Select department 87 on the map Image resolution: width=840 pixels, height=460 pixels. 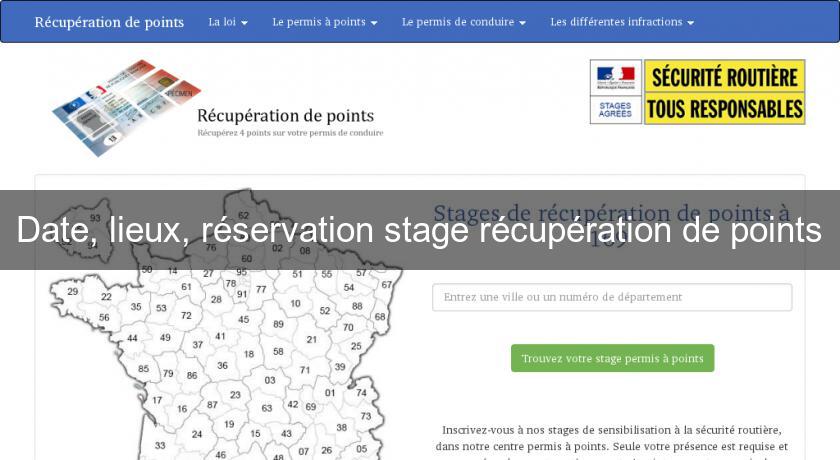click(x=213, y=405)
